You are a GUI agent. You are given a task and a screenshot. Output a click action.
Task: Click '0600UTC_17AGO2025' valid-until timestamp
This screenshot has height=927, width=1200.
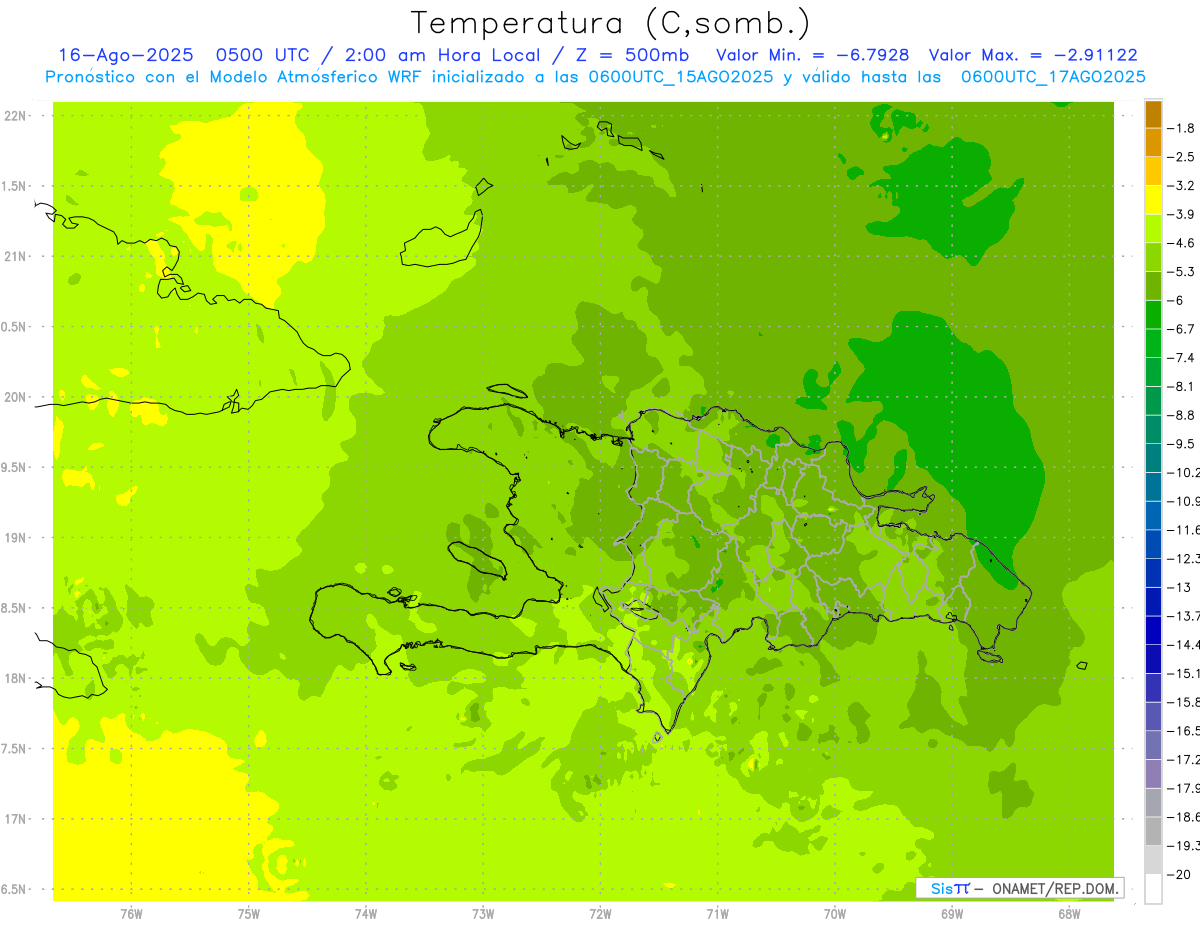tap(1053, 76)
